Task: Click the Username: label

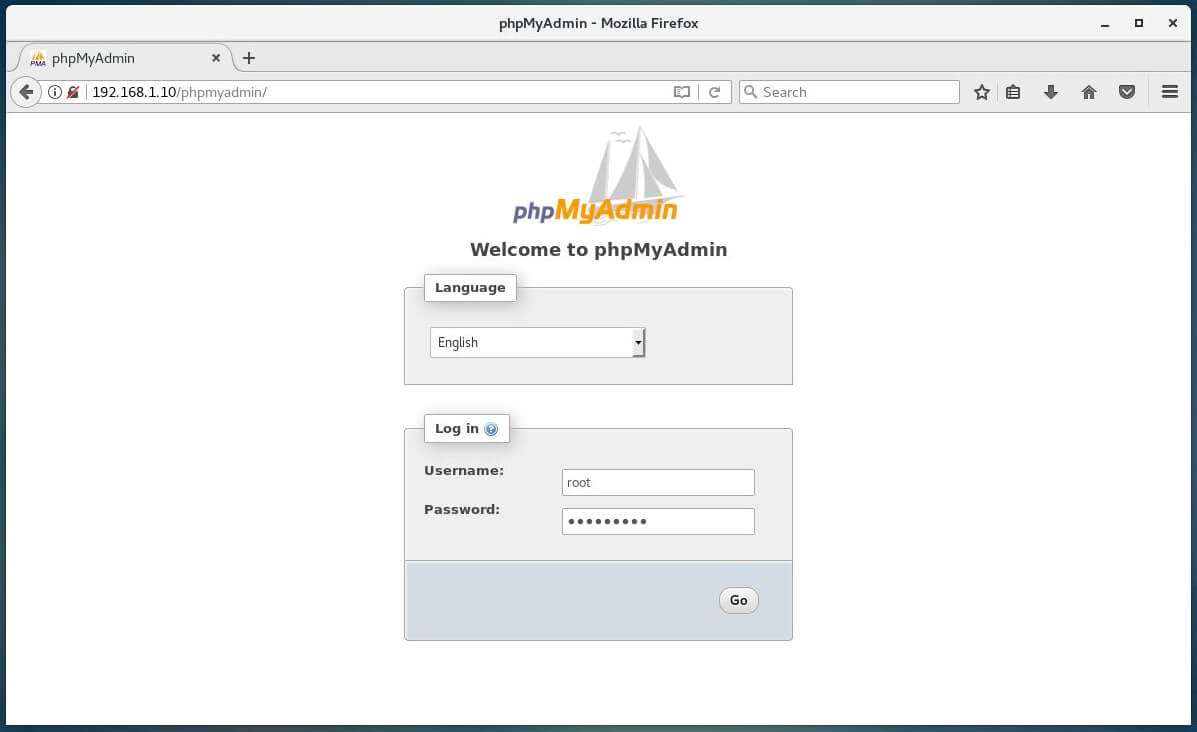Action: 464,471
